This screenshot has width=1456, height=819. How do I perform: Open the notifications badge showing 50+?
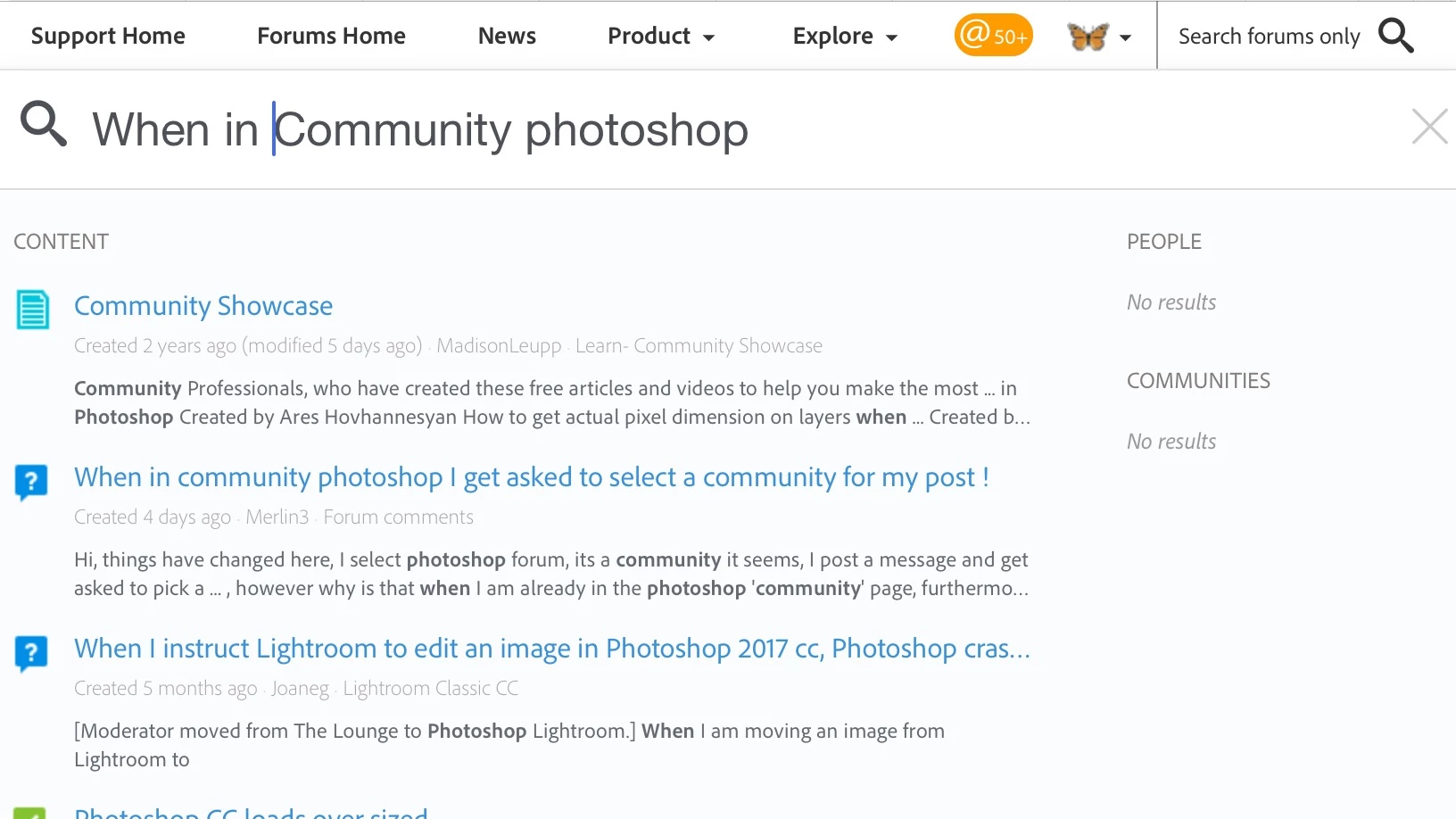[x=993, y=36]
